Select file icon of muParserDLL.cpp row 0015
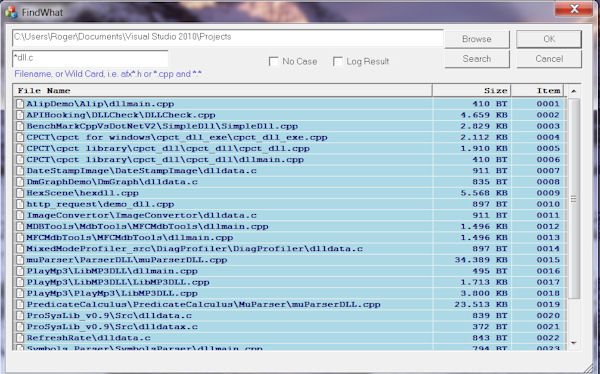This screenshot has width=600, height=374. click(x=20, y=260)
